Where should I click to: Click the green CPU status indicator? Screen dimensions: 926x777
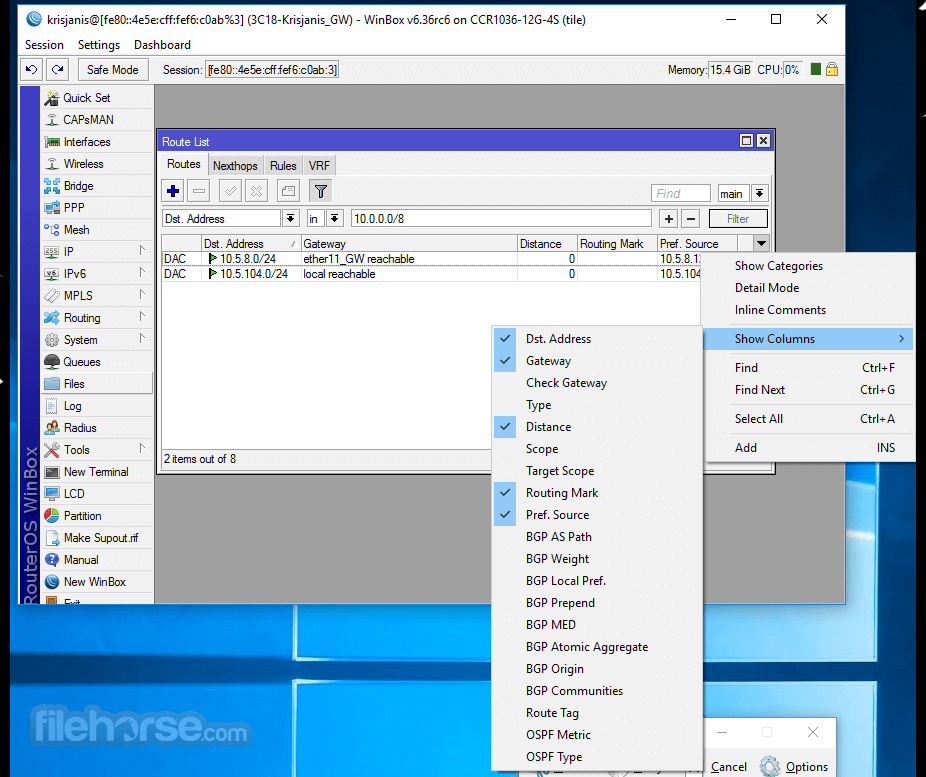tap(816, 70)
